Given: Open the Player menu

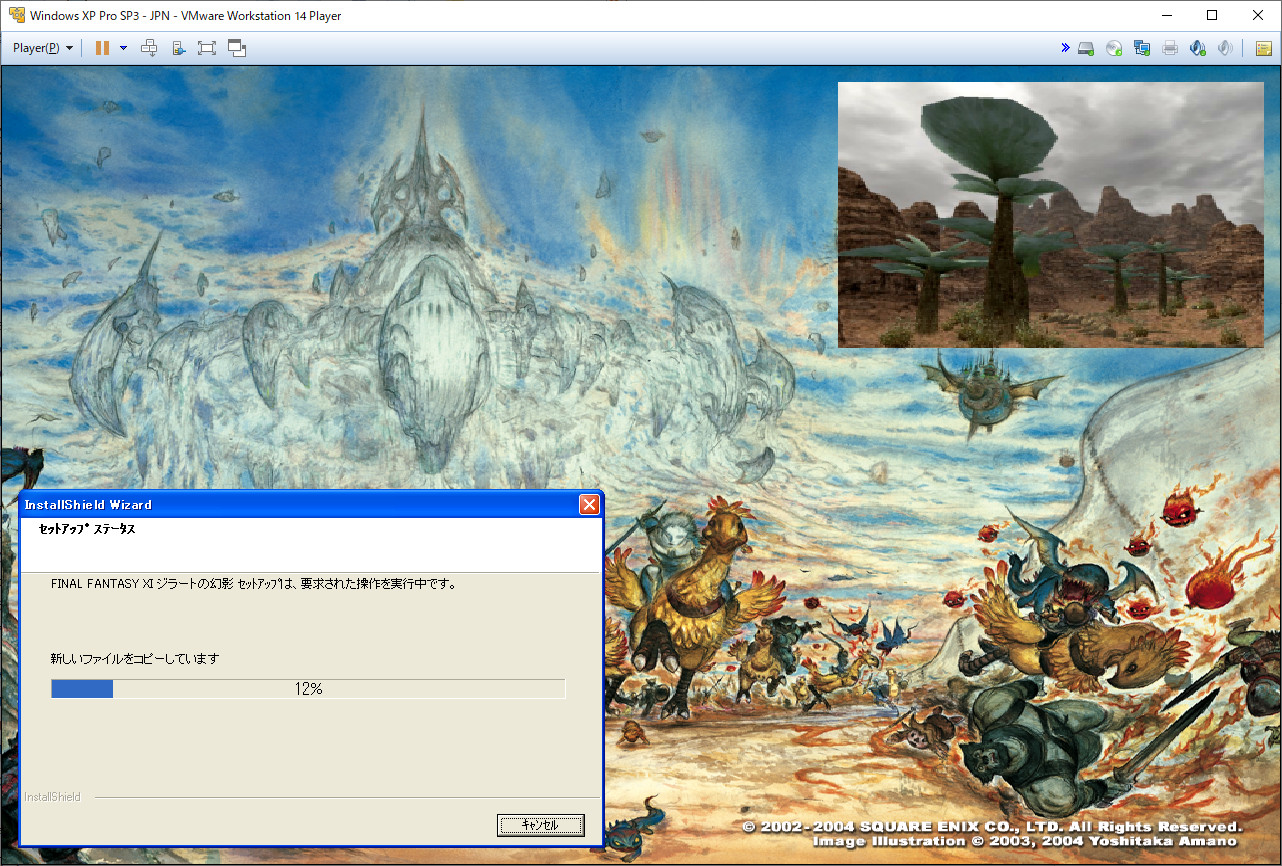Looking at the screenshot, I should [x=42, y=48].
